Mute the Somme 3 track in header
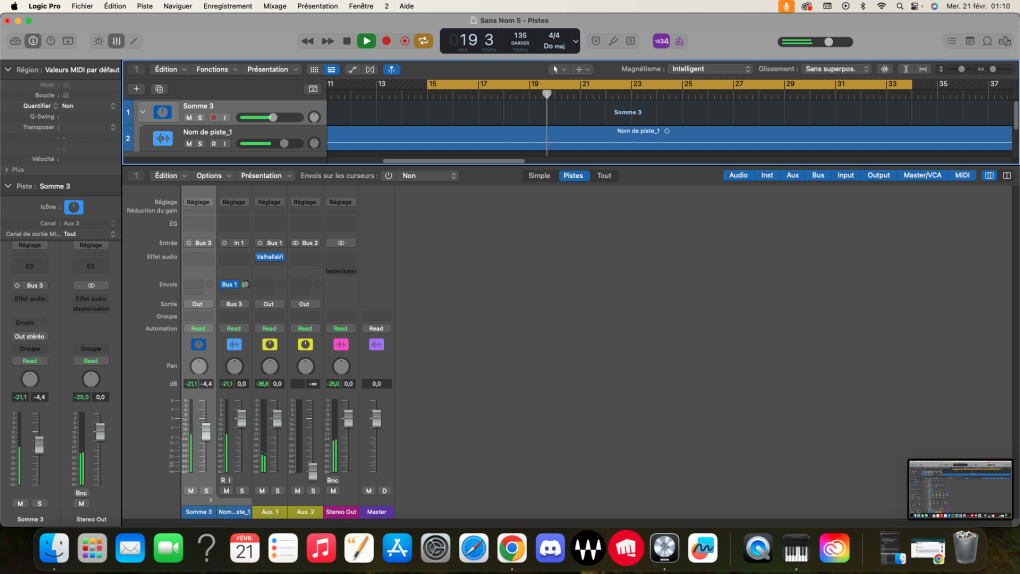1020x574 pixels. coord(188,118)
